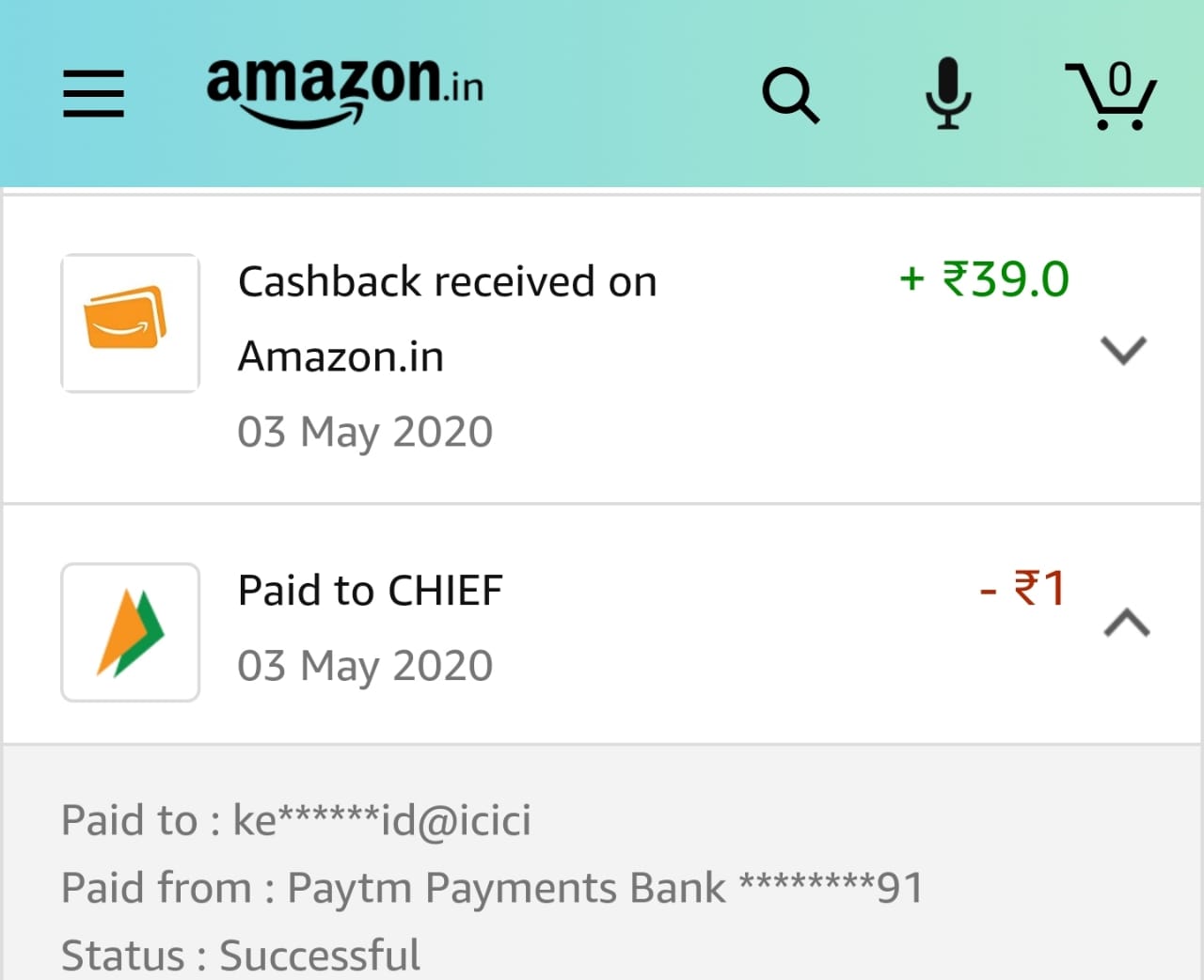Open the hamburger navigation menu

(93, 94)
